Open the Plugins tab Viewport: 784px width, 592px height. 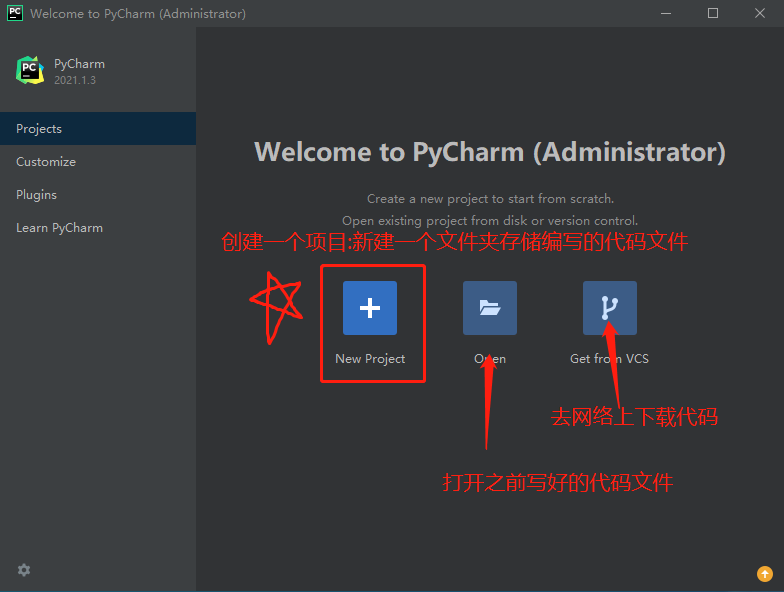[98, 194]
